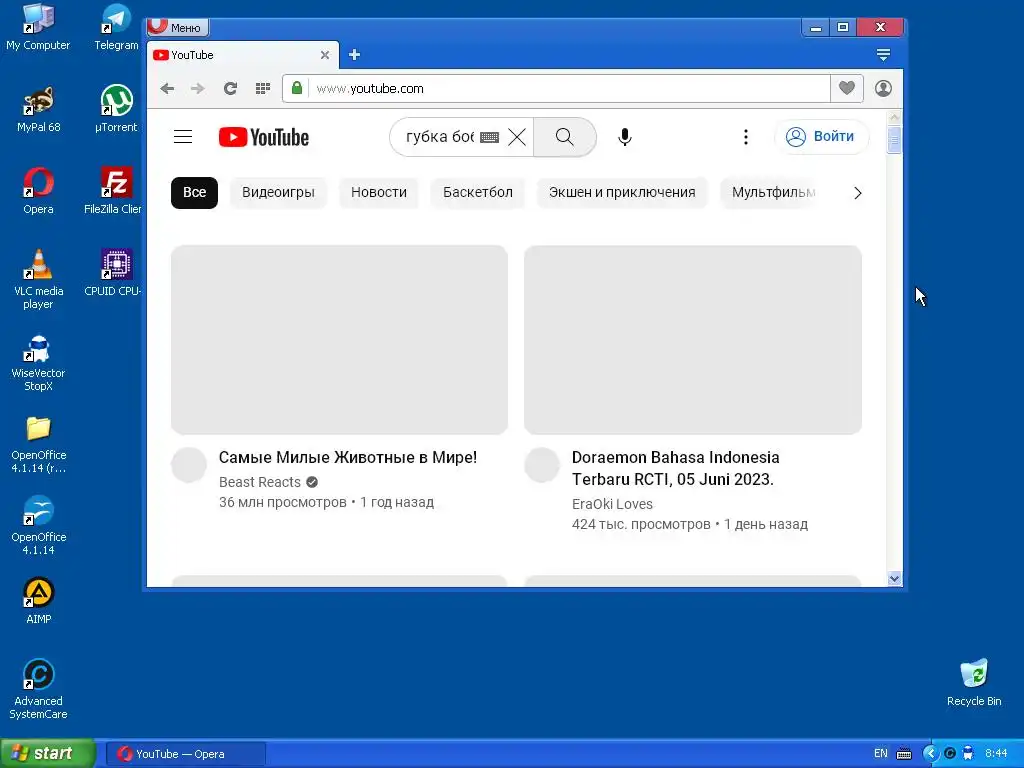Reload the current page
1024x768 pixels.
tap(230, 88)
